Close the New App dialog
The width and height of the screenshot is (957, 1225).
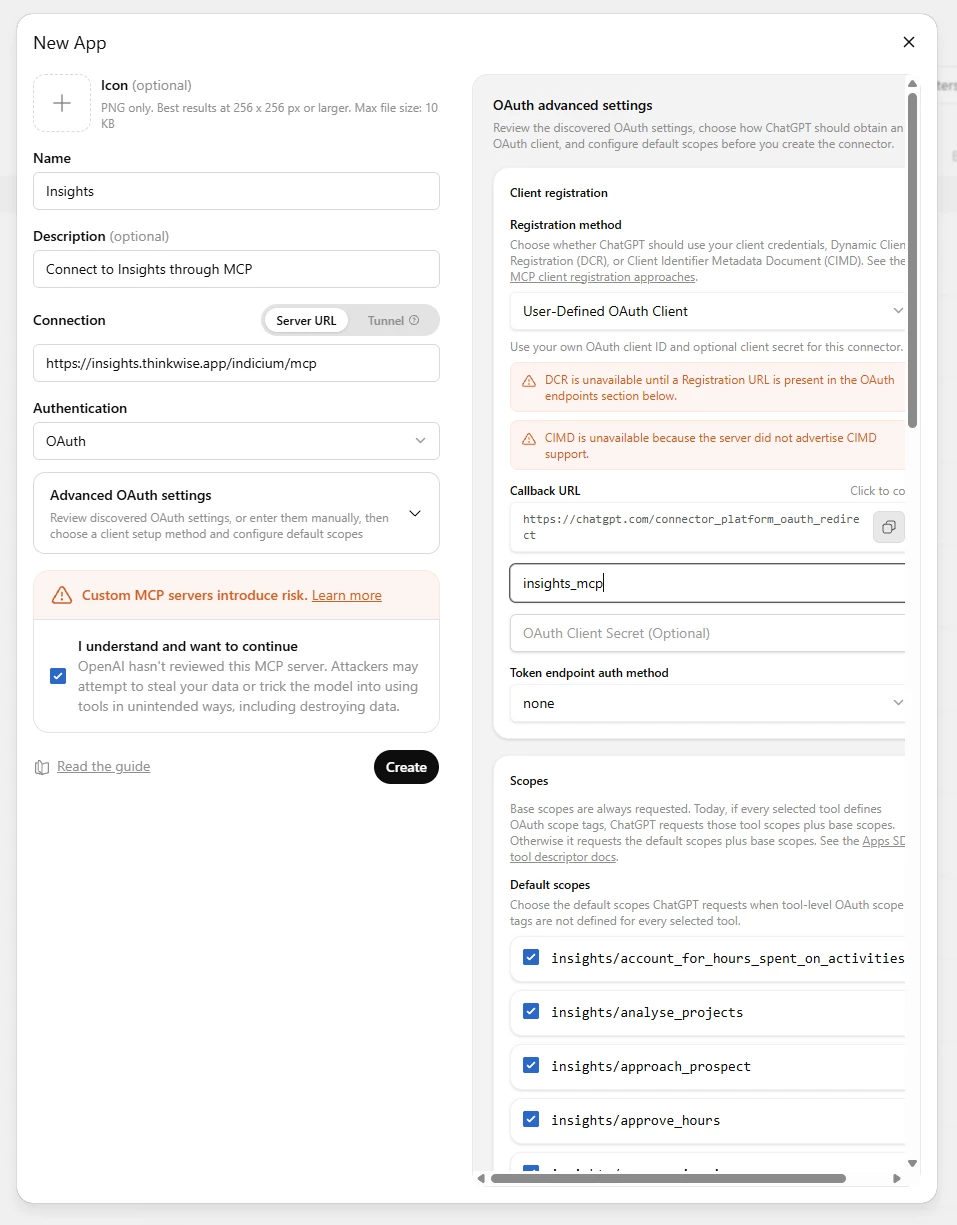(x=909, y=42)
